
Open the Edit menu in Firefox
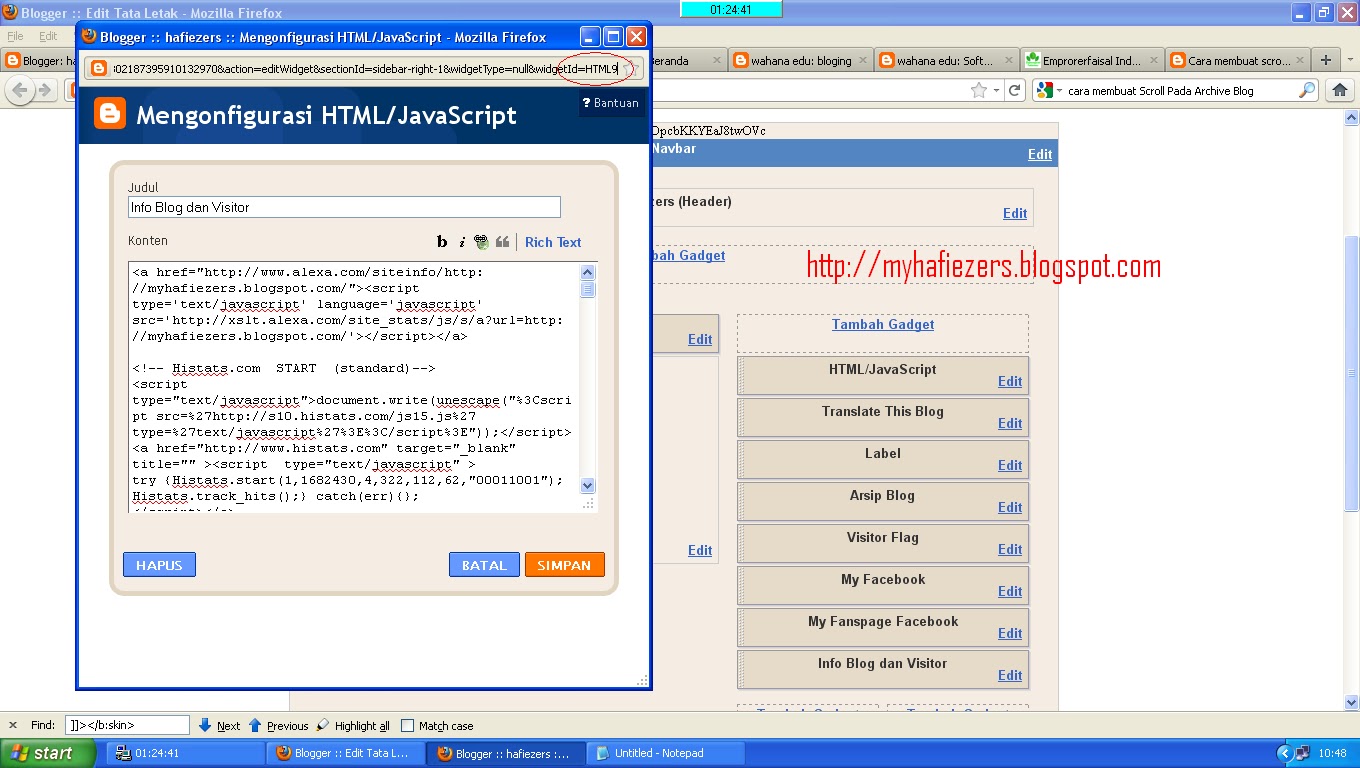(x=48, y=36)
